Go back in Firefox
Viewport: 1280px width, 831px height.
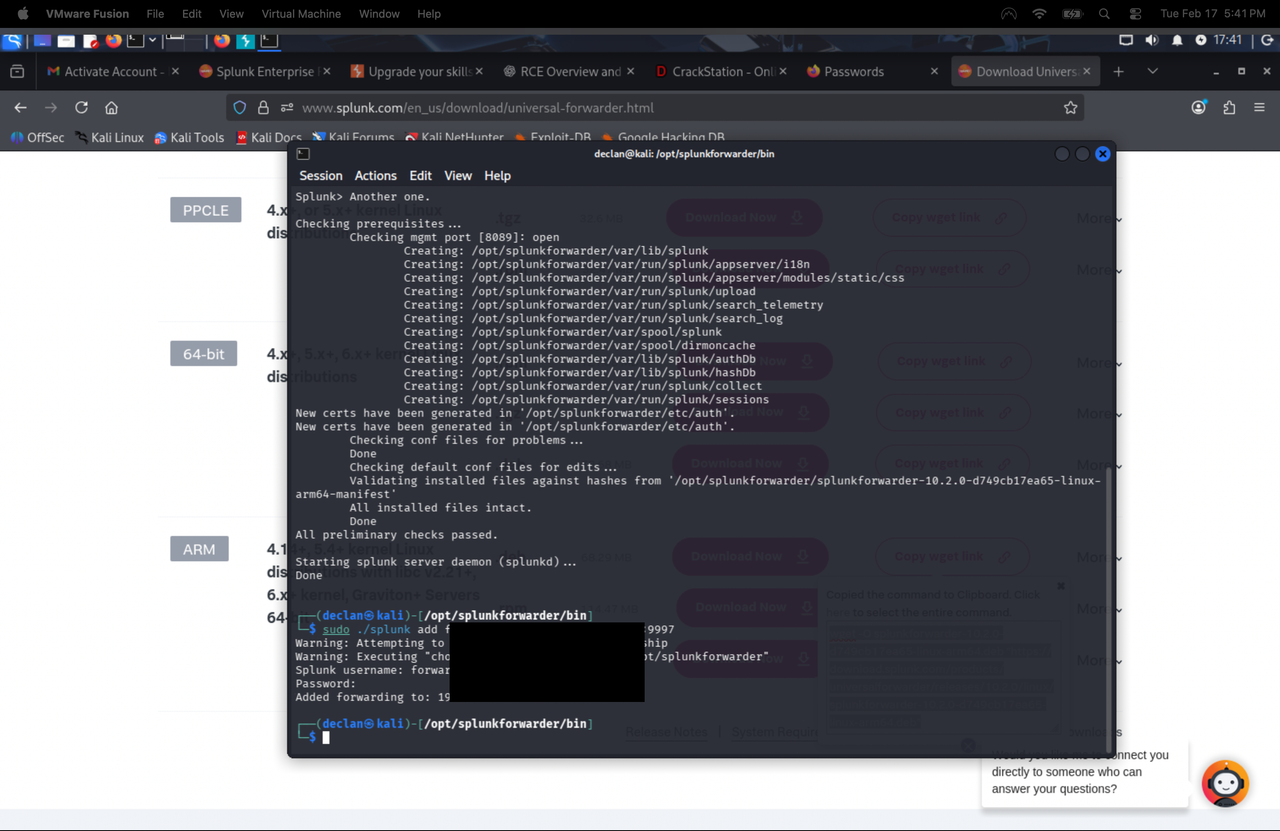pyautogui.click(x=20, y=107)
